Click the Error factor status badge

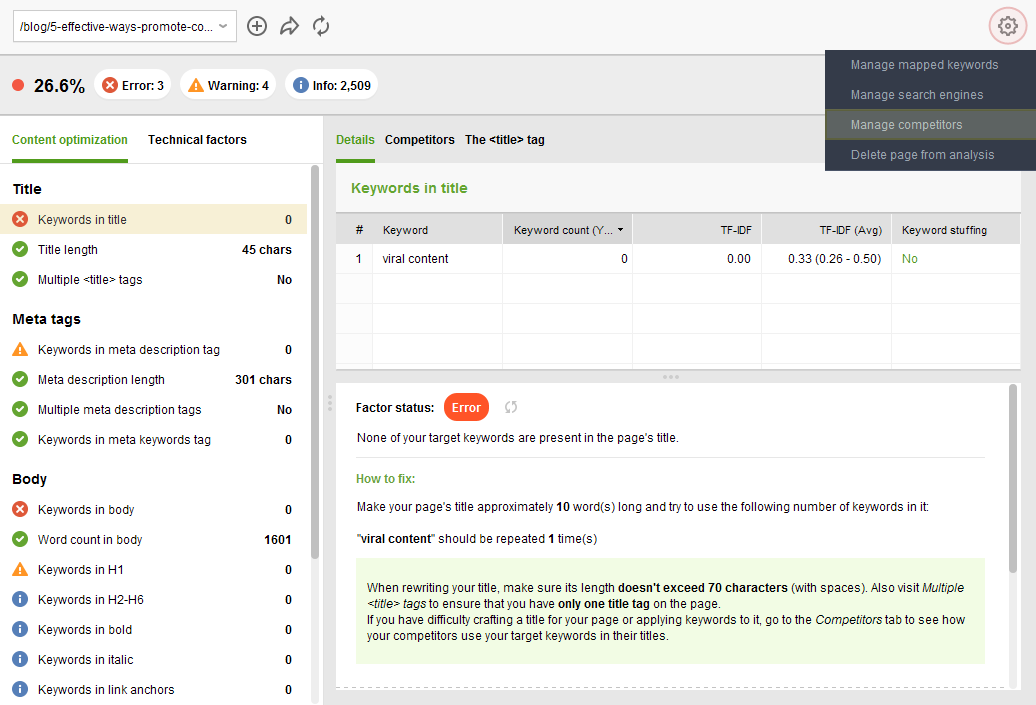tap(466, 407)
